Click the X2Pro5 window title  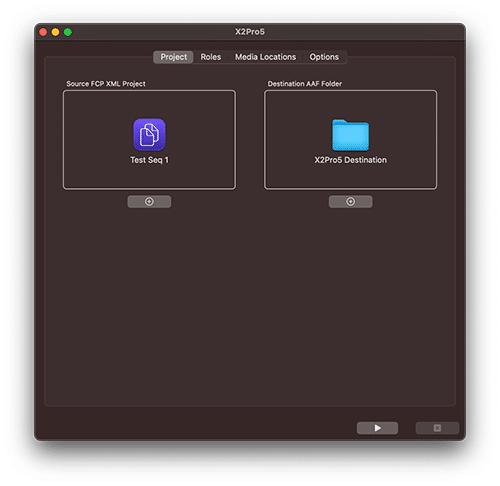(250, 32)
